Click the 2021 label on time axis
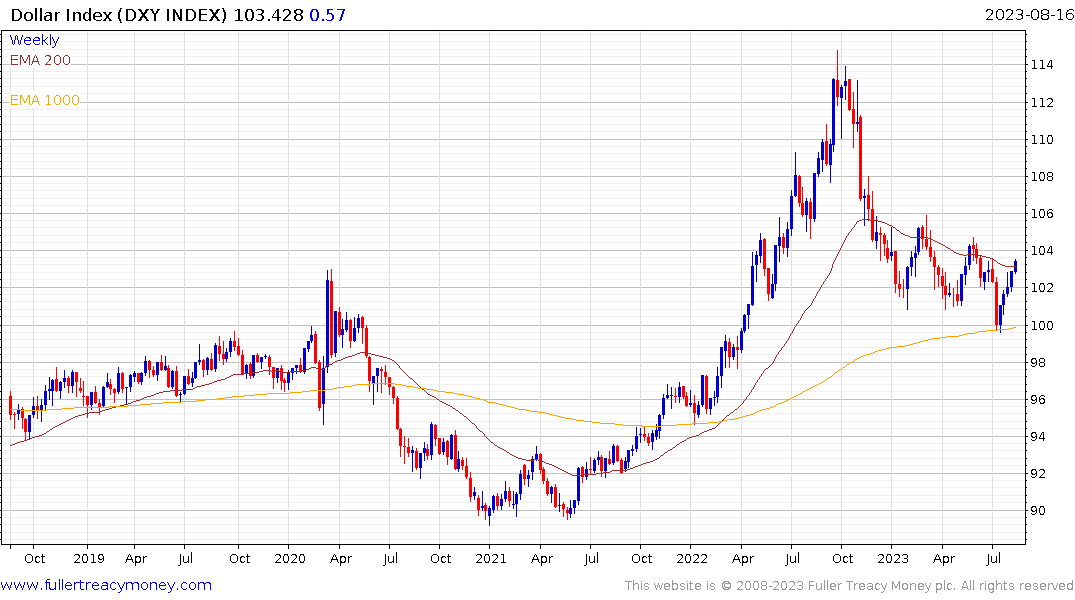This screenshot has height=600, width=1075. (491, 558)
